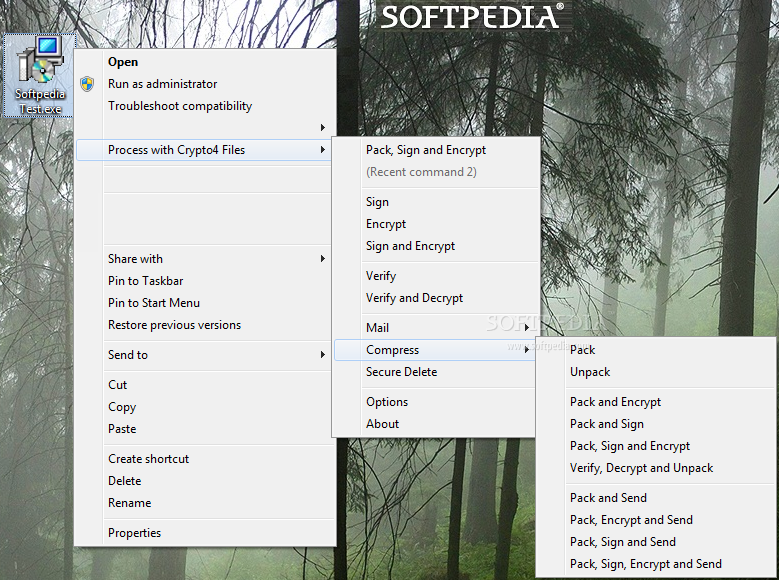Viewport: 779px width, 580px height.
Task: Expand the unlabeled submenu arrow below Troubleshoot compatibility
Action: 323,128
